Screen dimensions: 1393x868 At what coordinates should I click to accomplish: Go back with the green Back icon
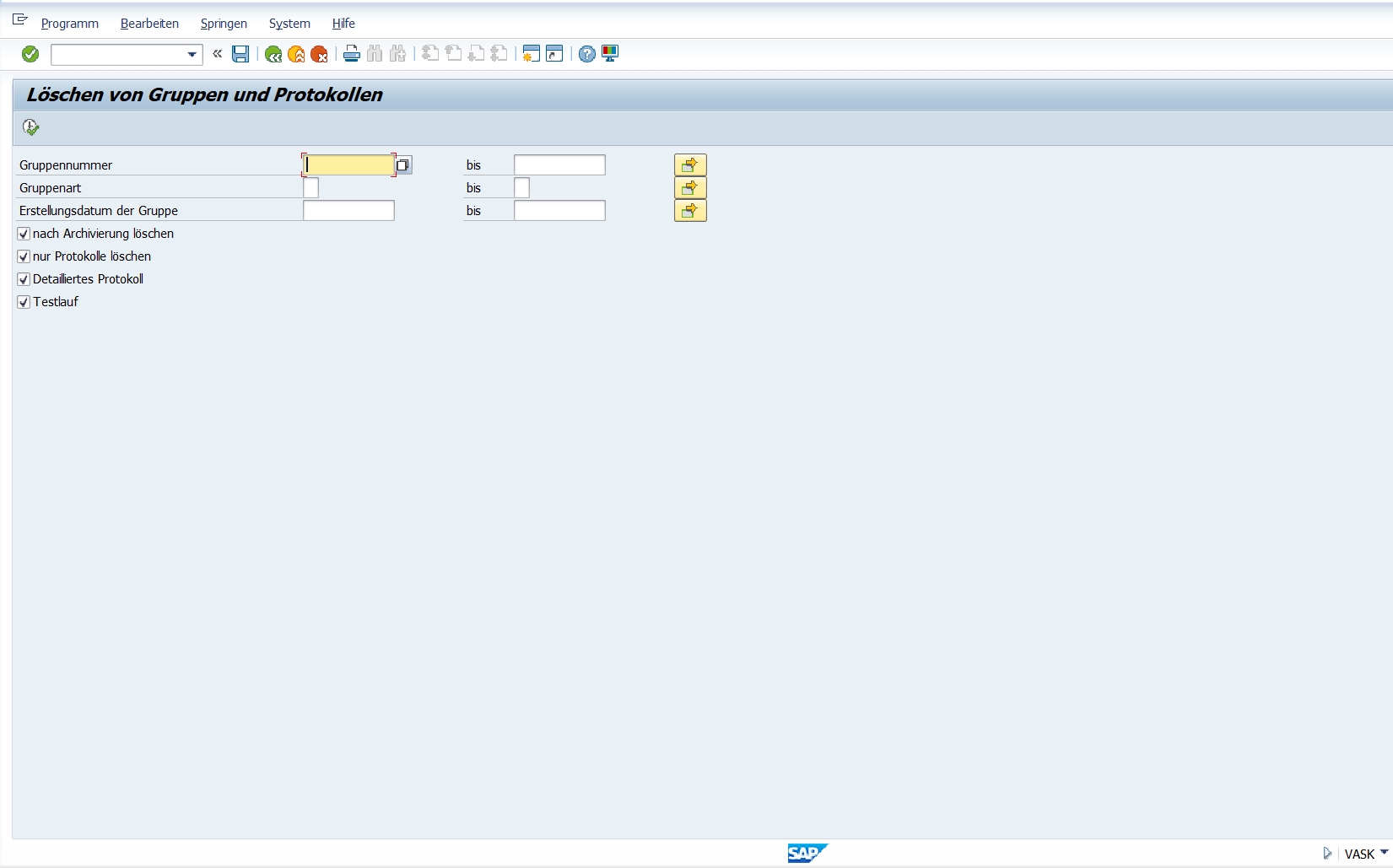coord(273,54)
